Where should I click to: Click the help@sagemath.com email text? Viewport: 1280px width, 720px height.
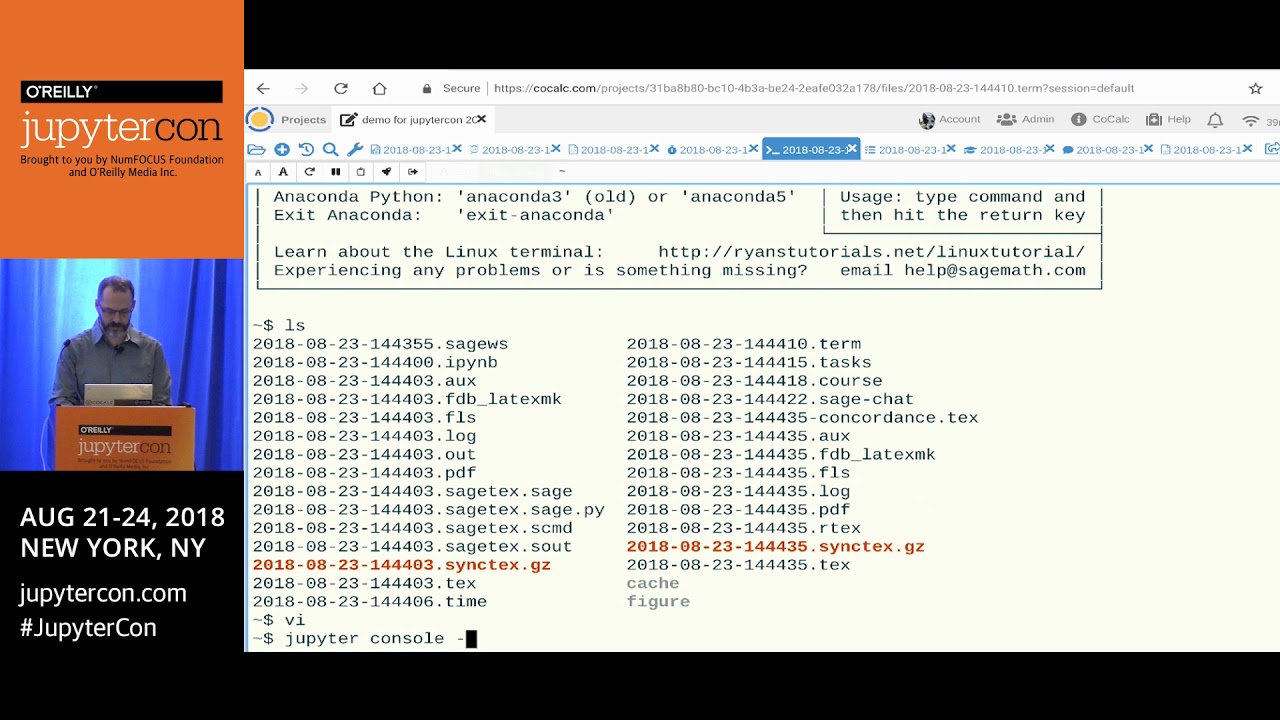(995, 270)
